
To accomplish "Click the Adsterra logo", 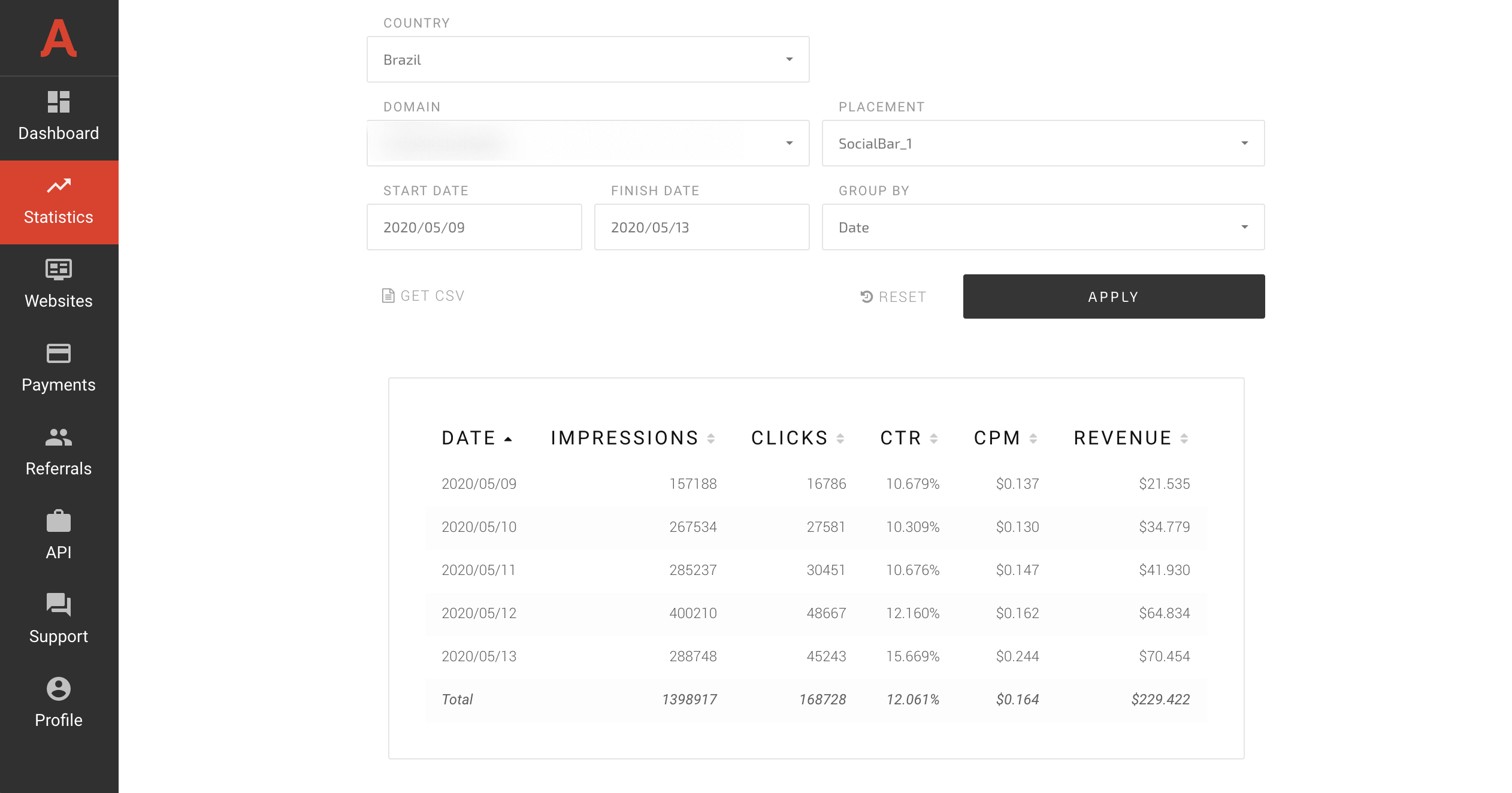I will (58, 38).
